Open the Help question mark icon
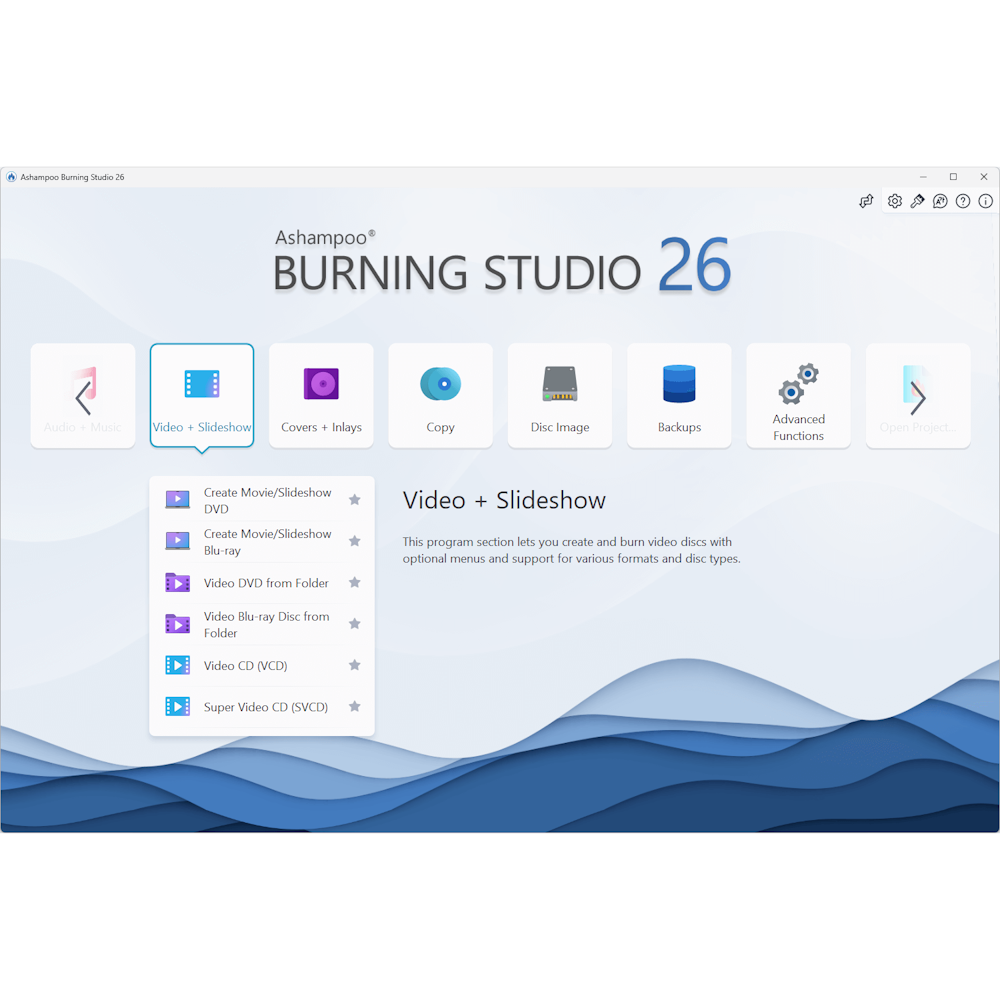 (963, 202)
